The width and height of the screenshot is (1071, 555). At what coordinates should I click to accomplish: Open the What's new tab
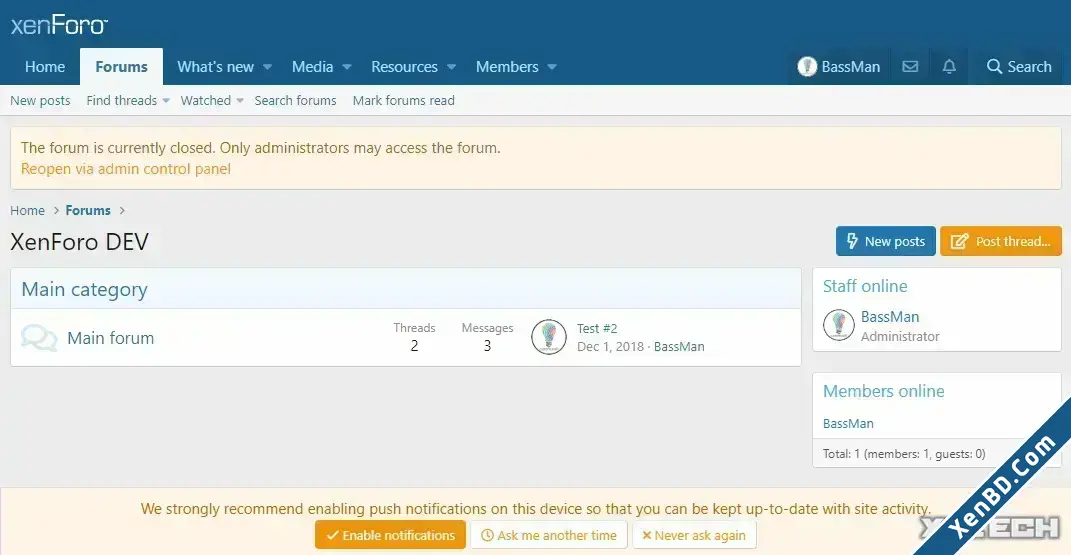pyautogui.click(x=215, y=67)
